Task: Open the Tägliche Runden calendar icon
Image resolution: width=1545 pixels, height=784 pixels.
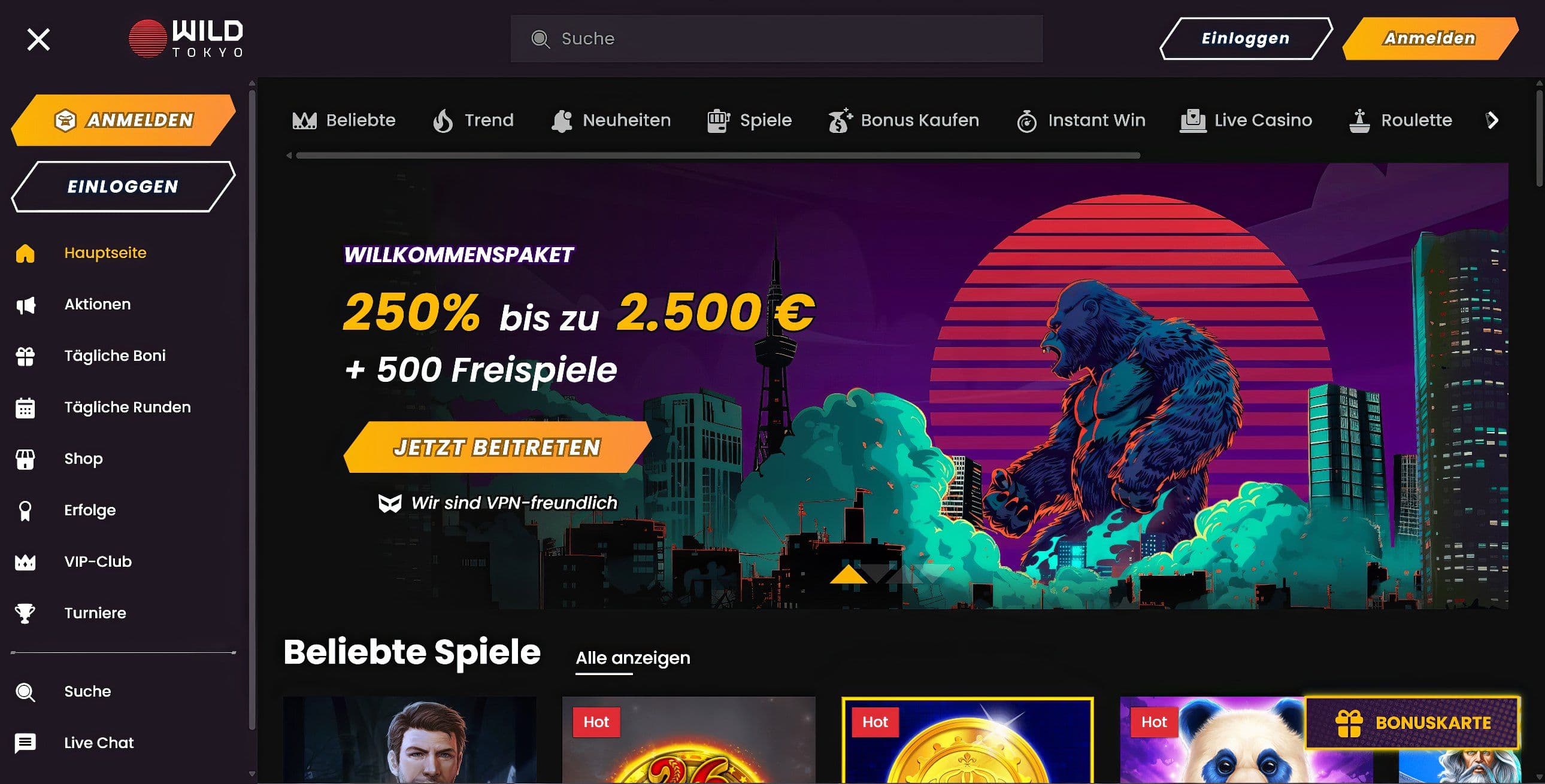Action: click(x=25, y=408)
